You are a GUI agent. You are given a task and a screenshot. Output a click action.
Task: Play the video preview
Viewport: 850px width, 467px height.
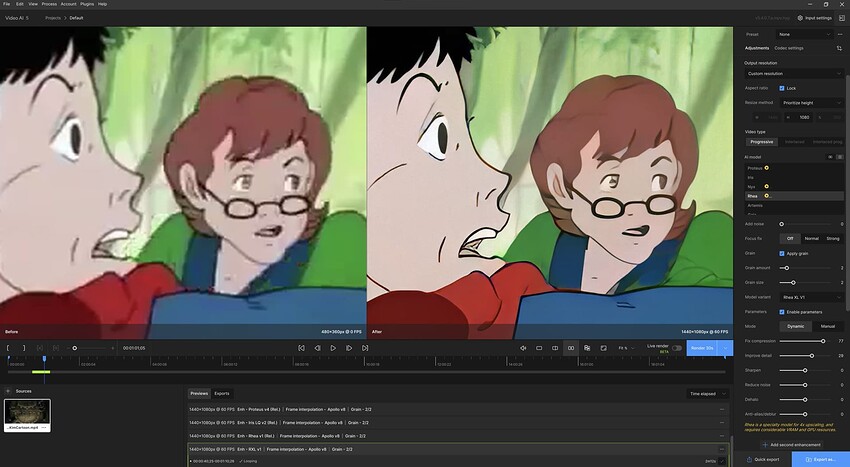pyautogui.click(x=333, y=348)
